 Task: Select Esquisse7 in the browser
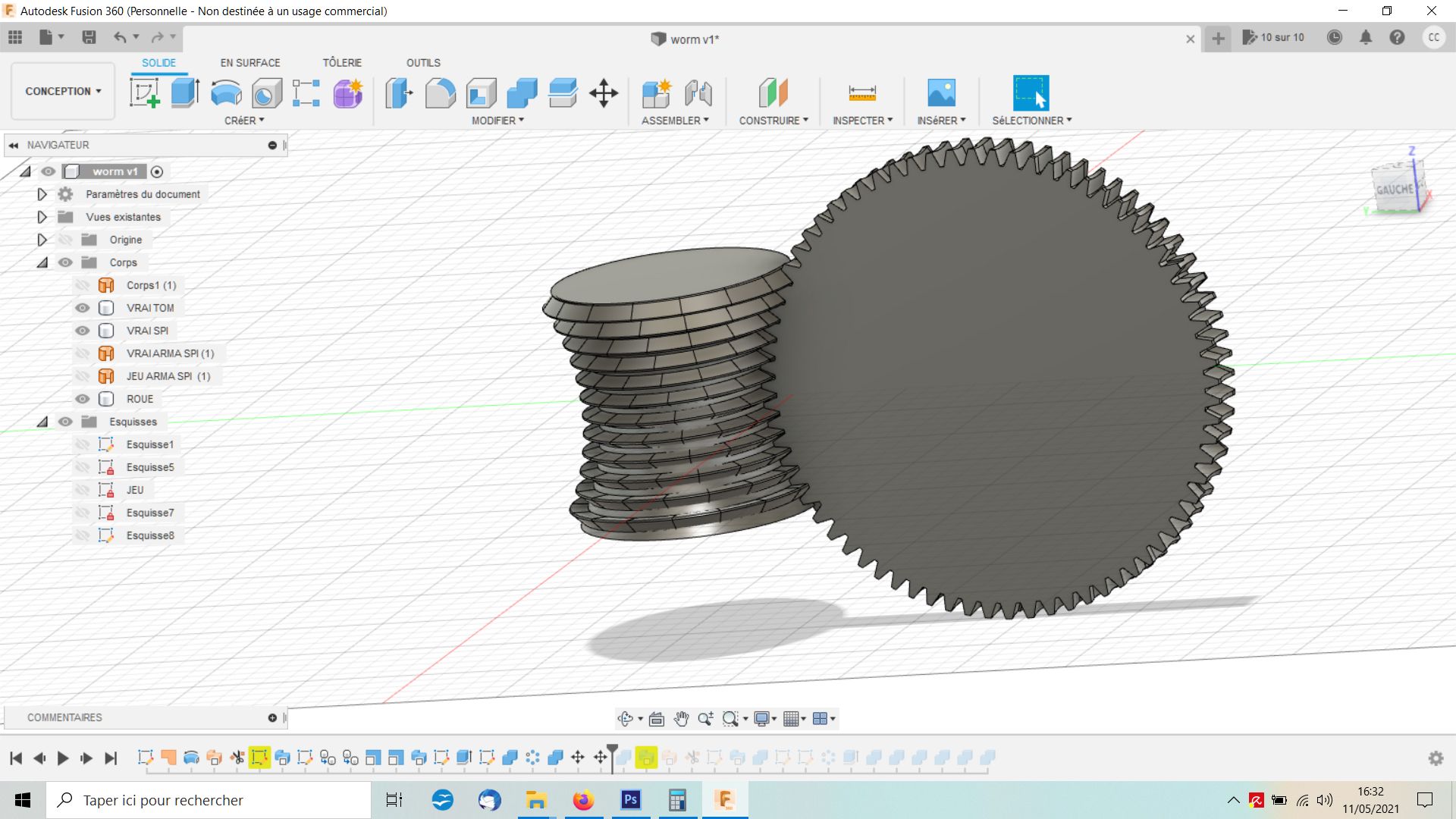coord(149,513)
